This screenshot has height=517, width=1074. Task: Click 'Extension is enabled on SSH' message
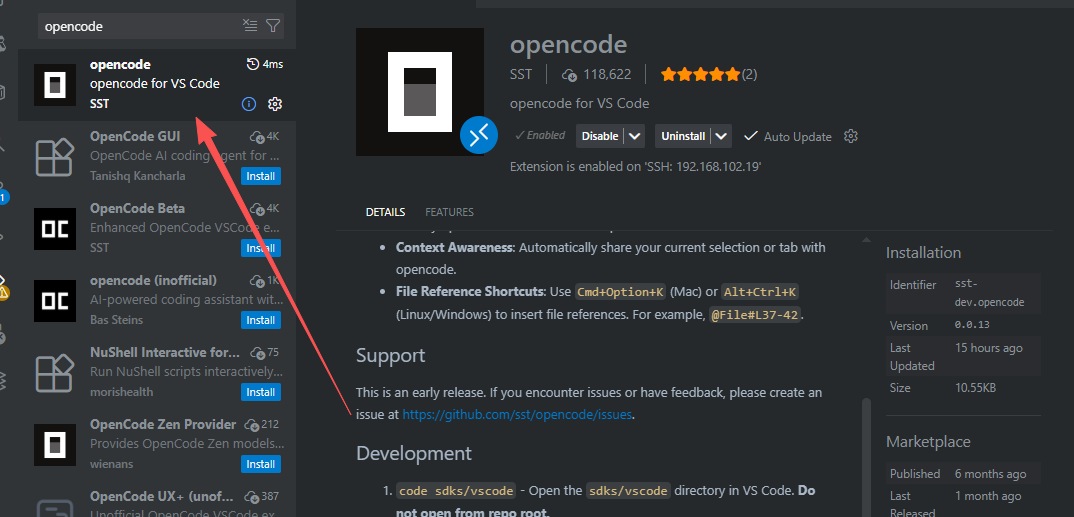point(636,167)
